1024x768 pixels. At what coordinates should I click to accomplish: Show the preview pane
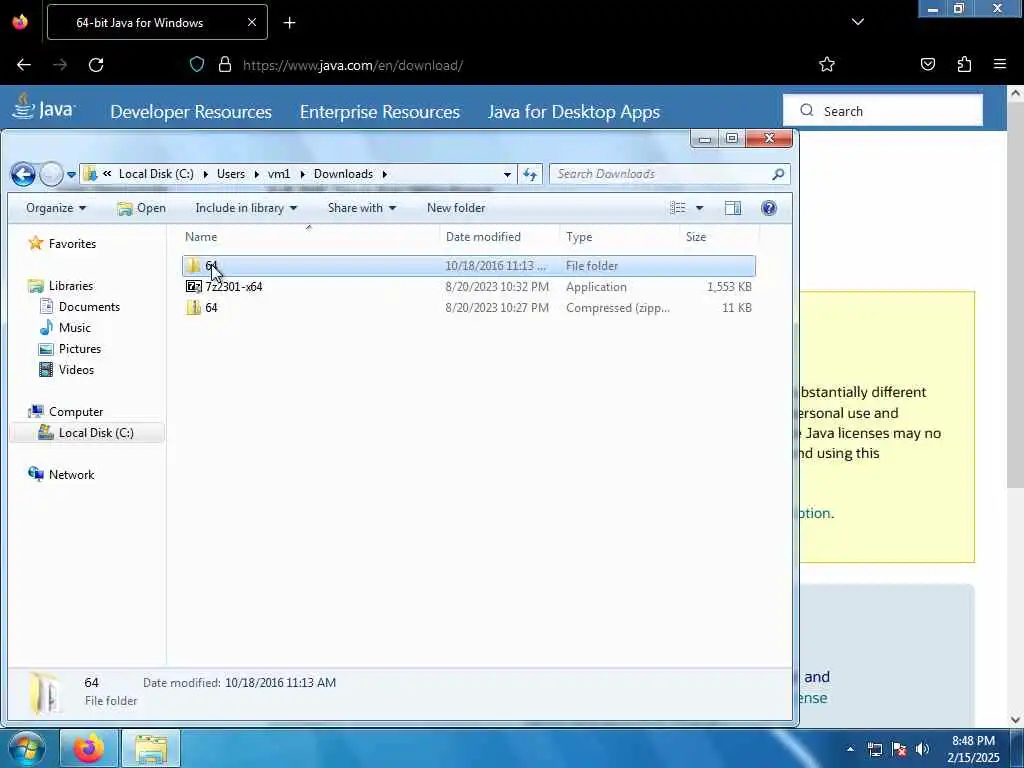coord(733,208)
